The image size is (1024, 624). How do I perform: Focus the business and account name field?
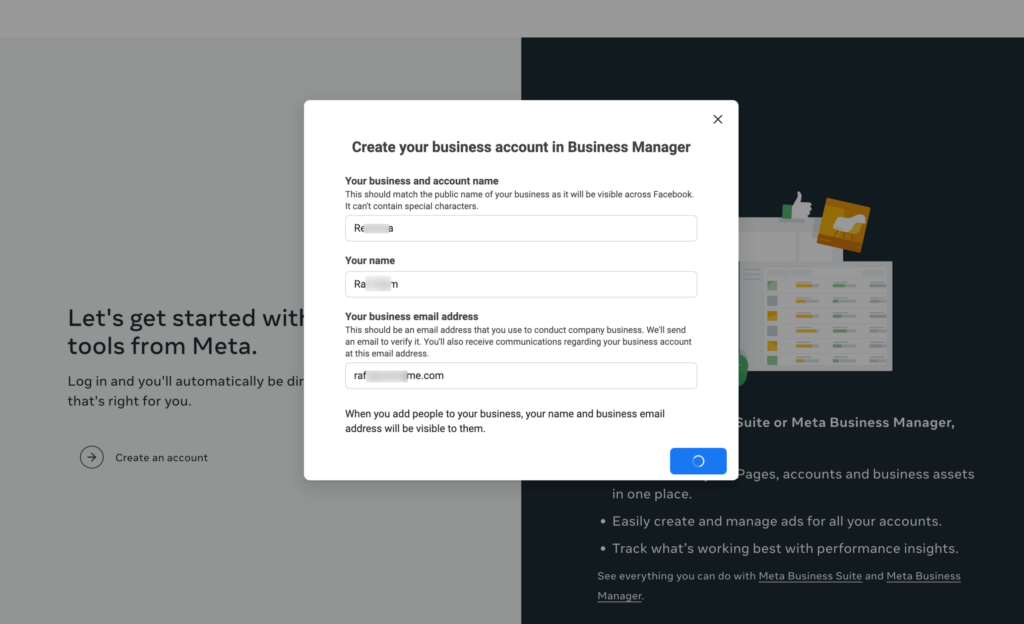pos(520,228)
